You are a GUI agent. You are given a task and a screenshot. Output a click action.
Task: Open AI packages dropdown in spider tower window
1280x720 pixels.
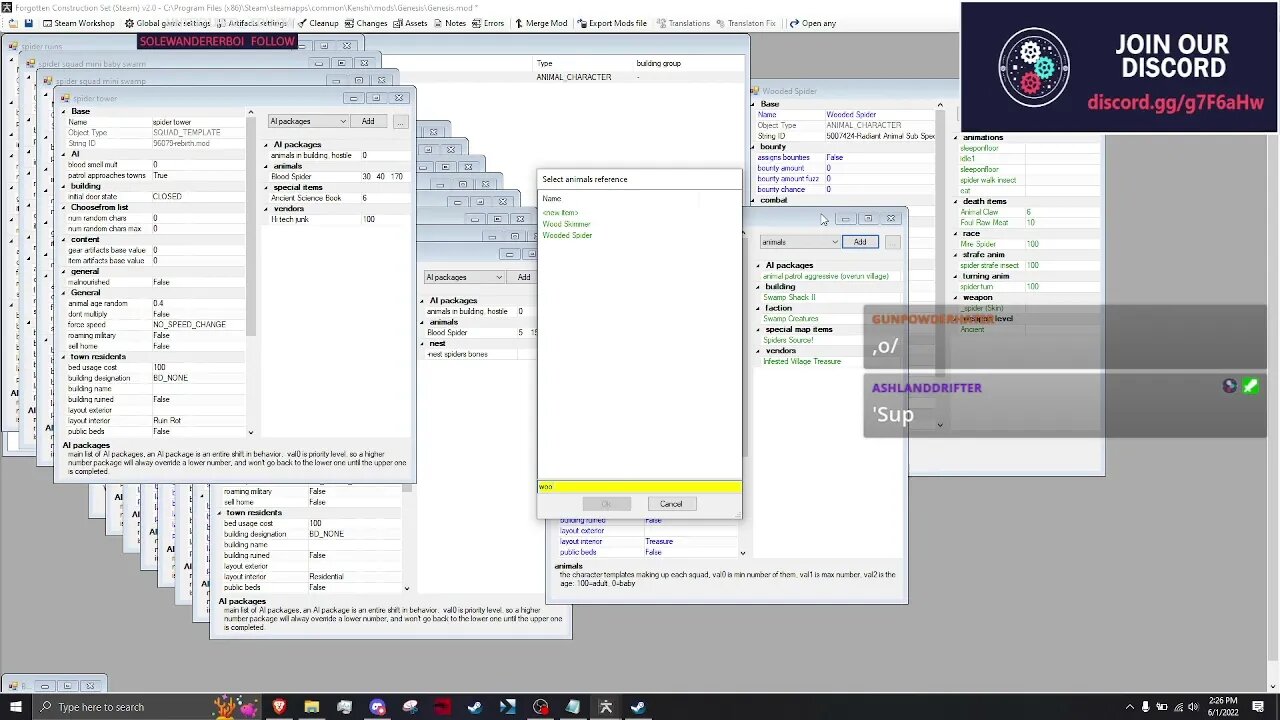(x=308, y=122)
